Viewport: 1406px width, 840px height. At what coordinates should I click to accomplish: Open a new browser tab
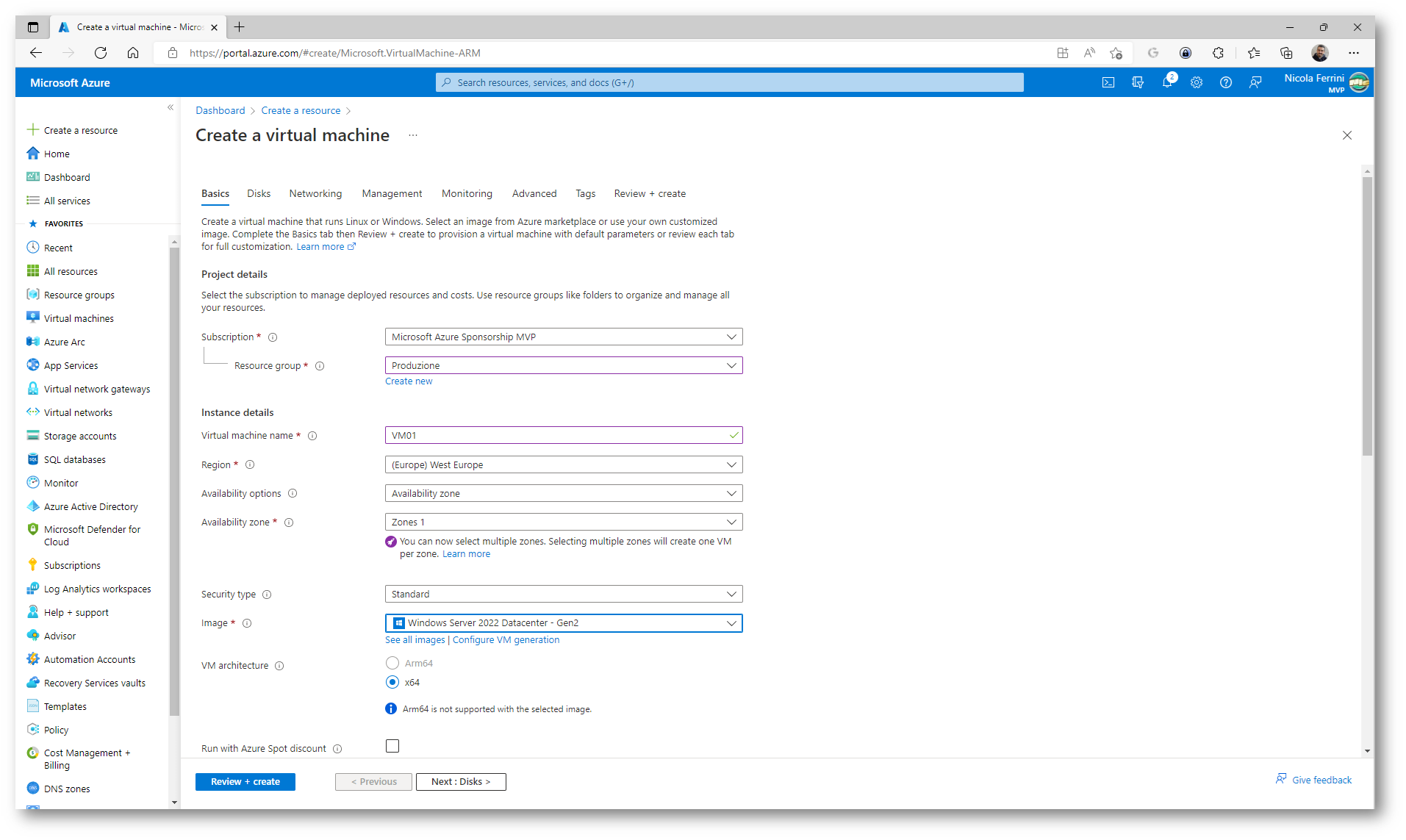(240, 27)
